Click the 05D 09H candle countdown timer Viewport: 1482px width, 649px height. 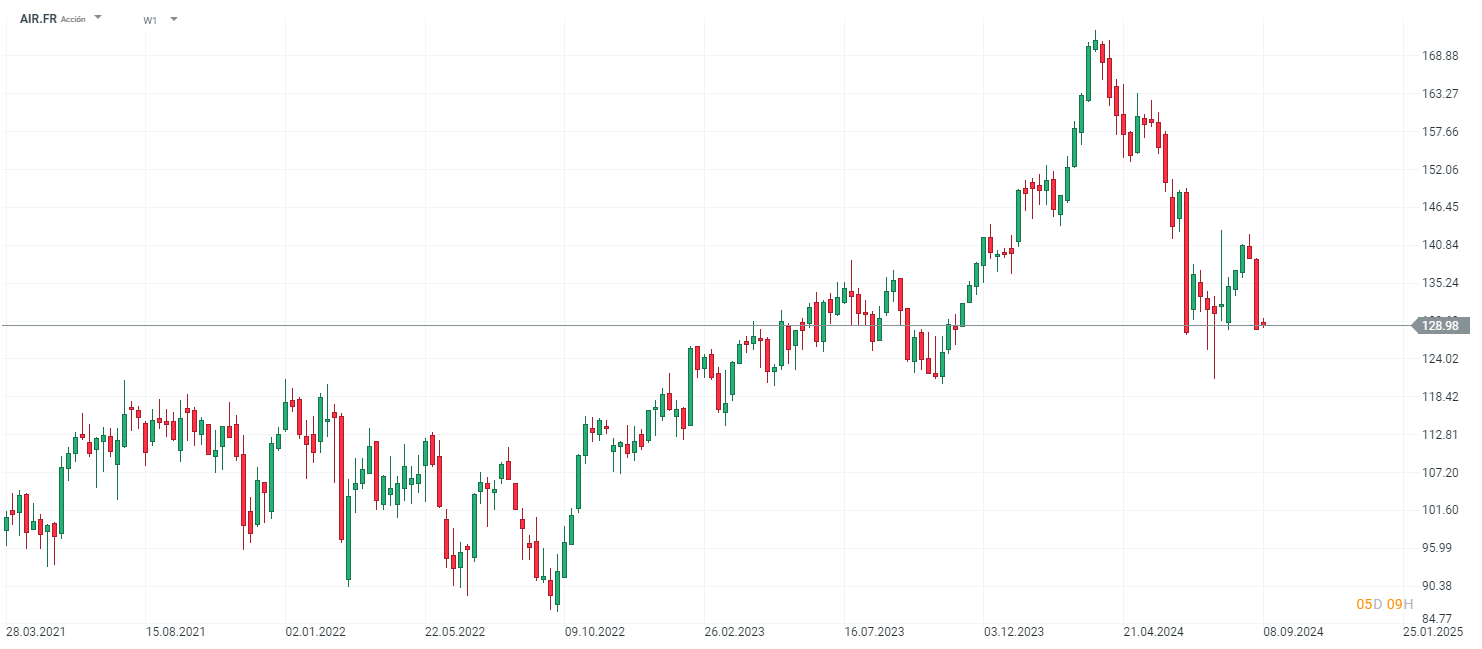pyautogui.click(x=1384, y=604)
